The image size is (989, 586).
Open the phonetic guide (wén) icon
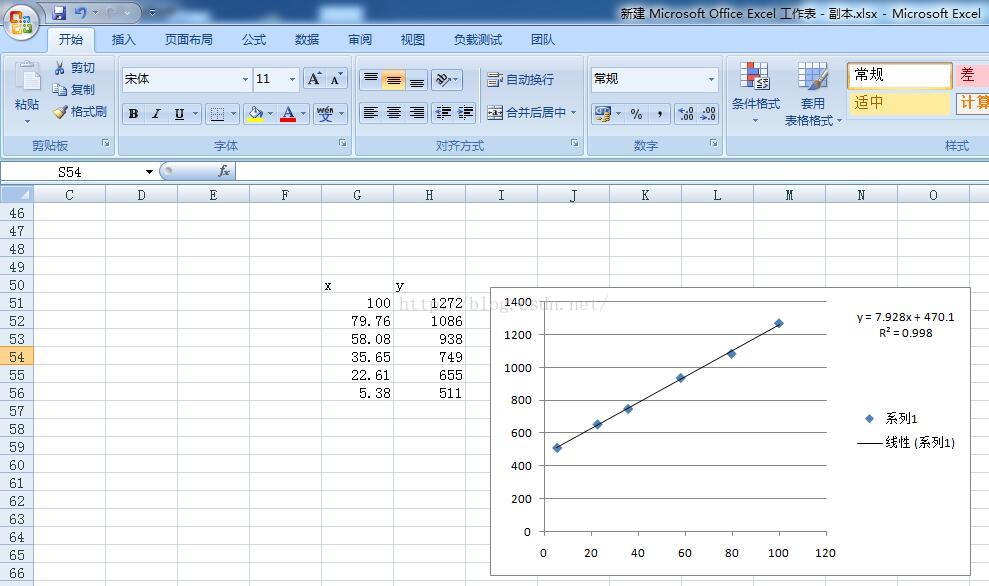pos(325,114)
